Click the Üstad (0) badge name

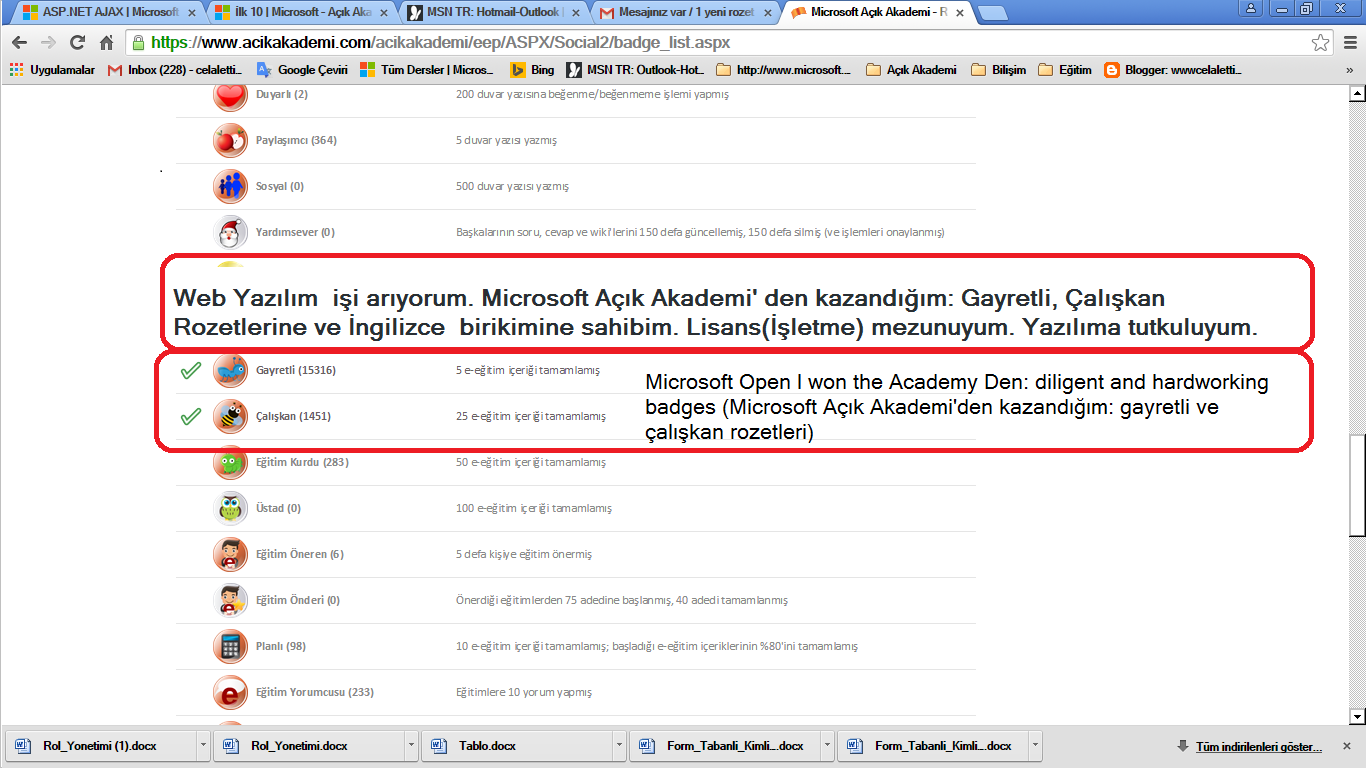(x=278, y=508)
